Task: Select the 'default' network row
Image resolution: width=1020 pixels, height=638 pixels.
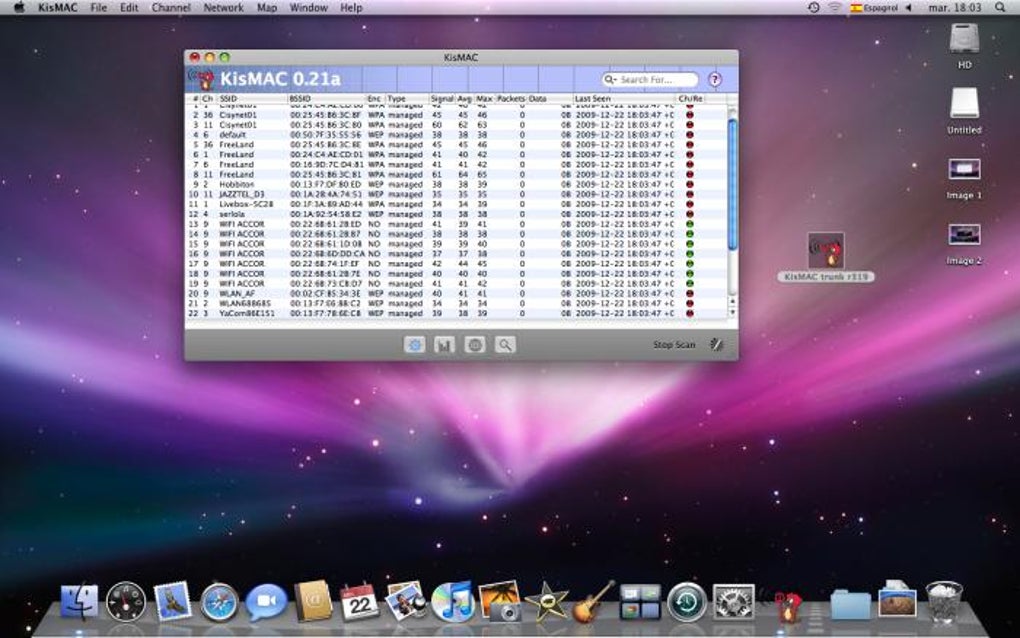Action: (x=456, y=135)
